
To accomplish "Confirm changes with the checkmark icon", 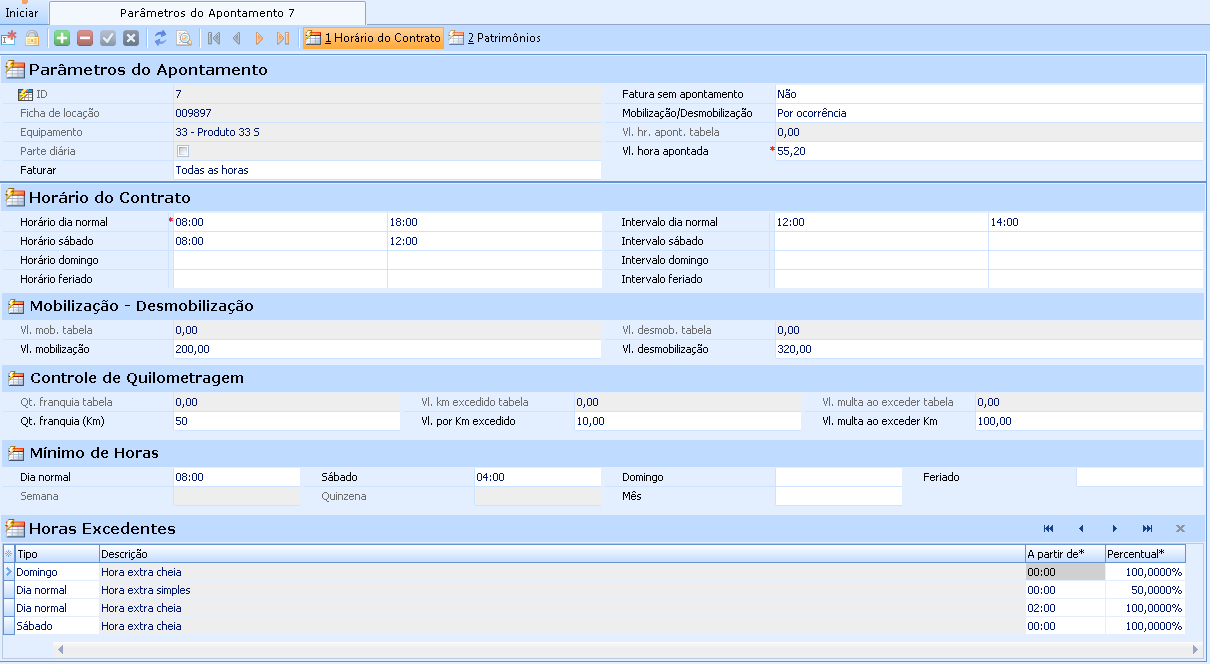I will pos(108,38).
